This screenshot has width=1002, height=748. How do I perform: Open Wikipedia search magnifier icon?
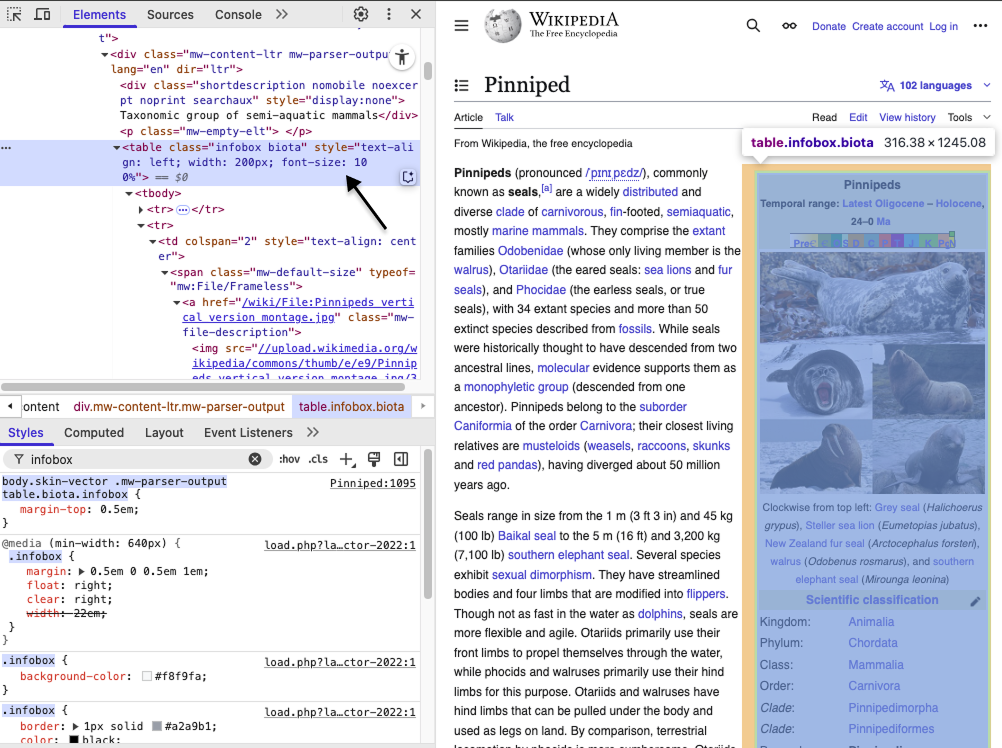coord(753,26)
